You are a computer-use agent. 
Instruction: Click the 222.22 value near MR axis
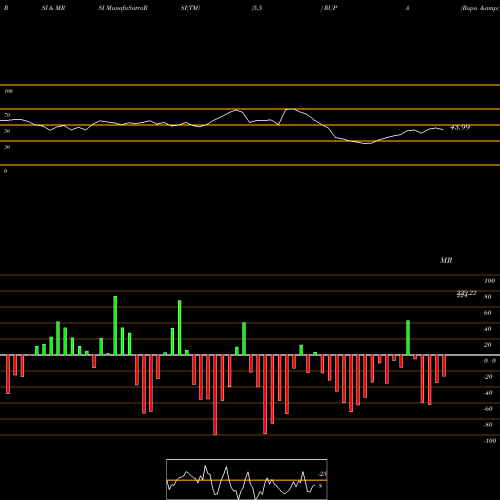pos(466,293)
